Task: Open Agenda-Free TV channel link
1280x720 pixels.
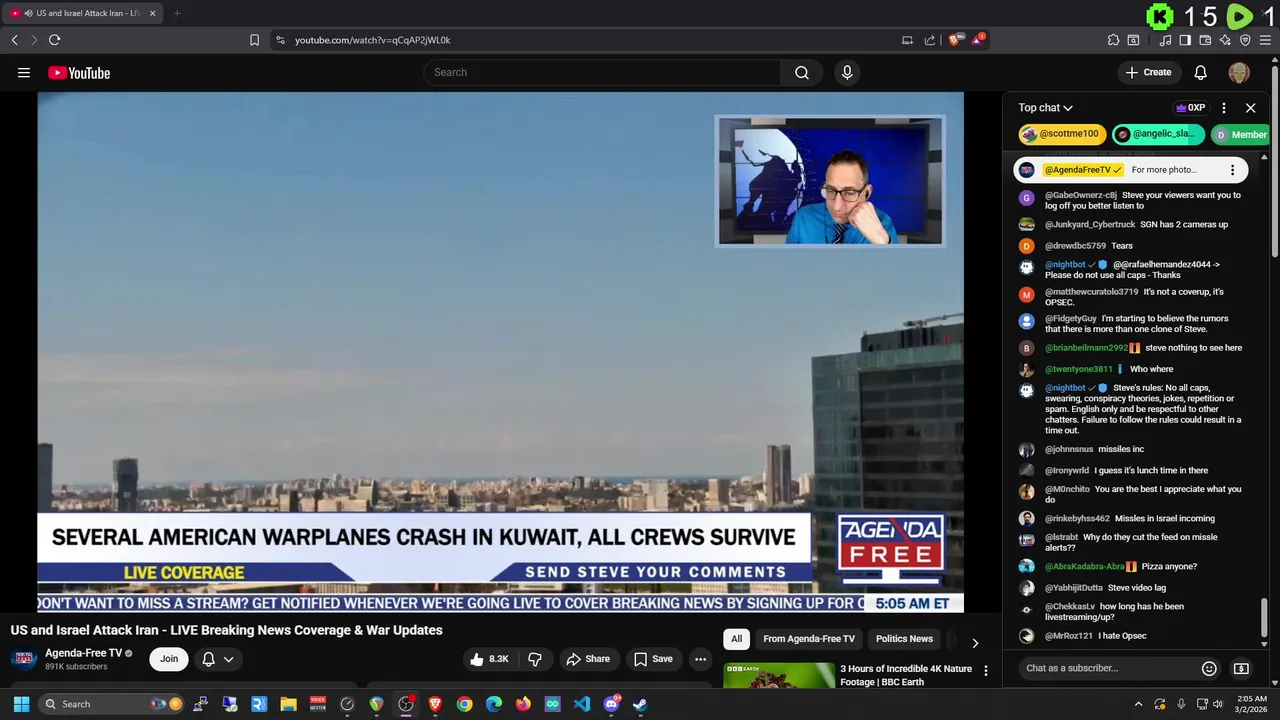Action: pyautogui.click(x=84, y=653)
